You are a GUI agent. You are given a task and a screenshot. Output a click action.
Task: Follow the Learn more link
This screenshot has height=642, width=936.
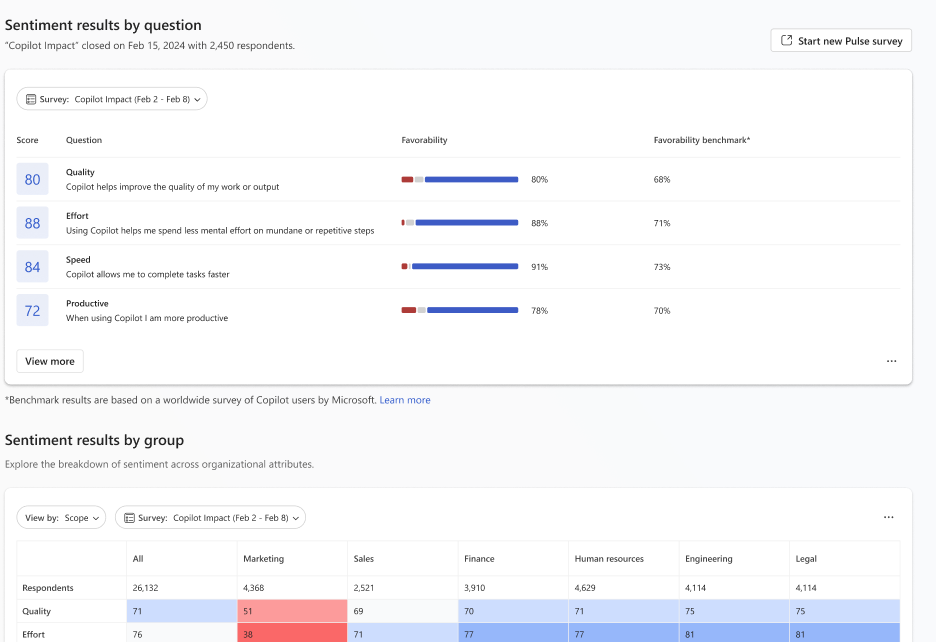tap(405, 400)
